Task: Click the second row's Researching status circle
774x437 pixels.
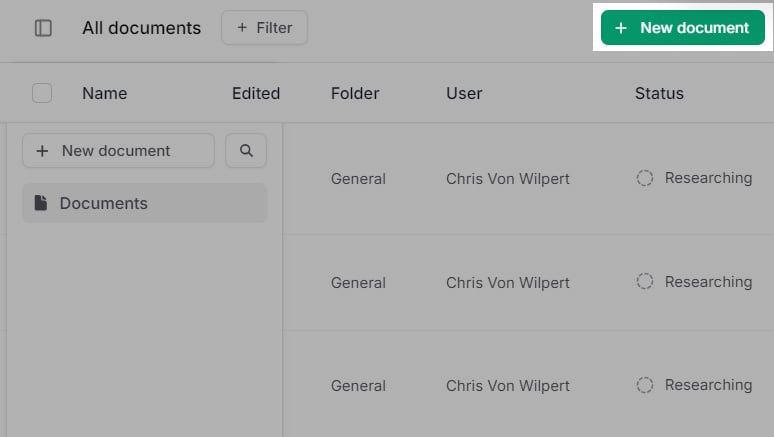Action: (x=644, y=281)
